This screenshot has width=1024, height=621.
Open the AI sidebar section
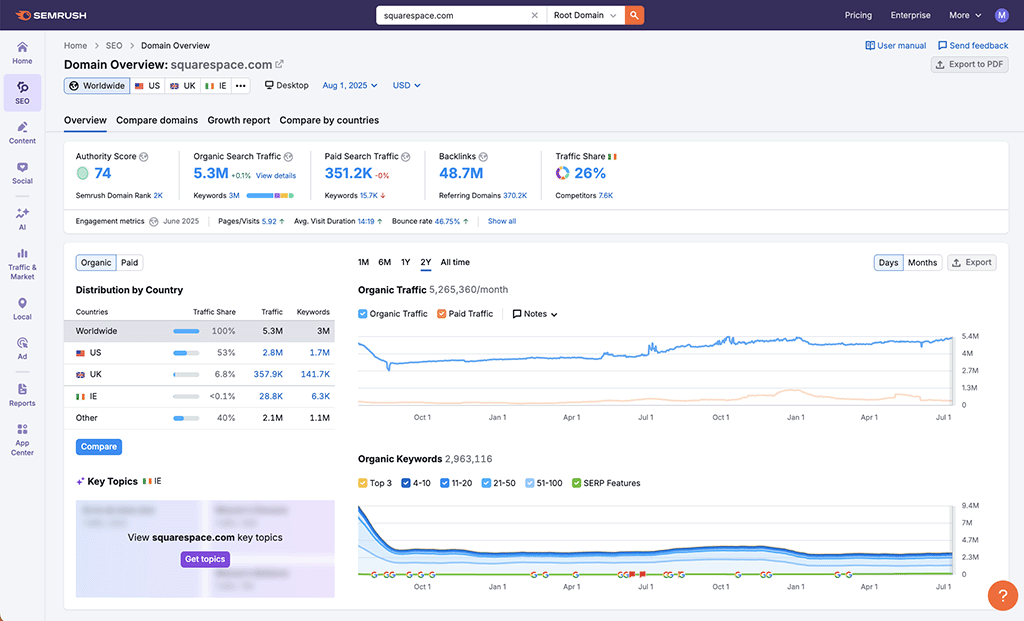22,219
